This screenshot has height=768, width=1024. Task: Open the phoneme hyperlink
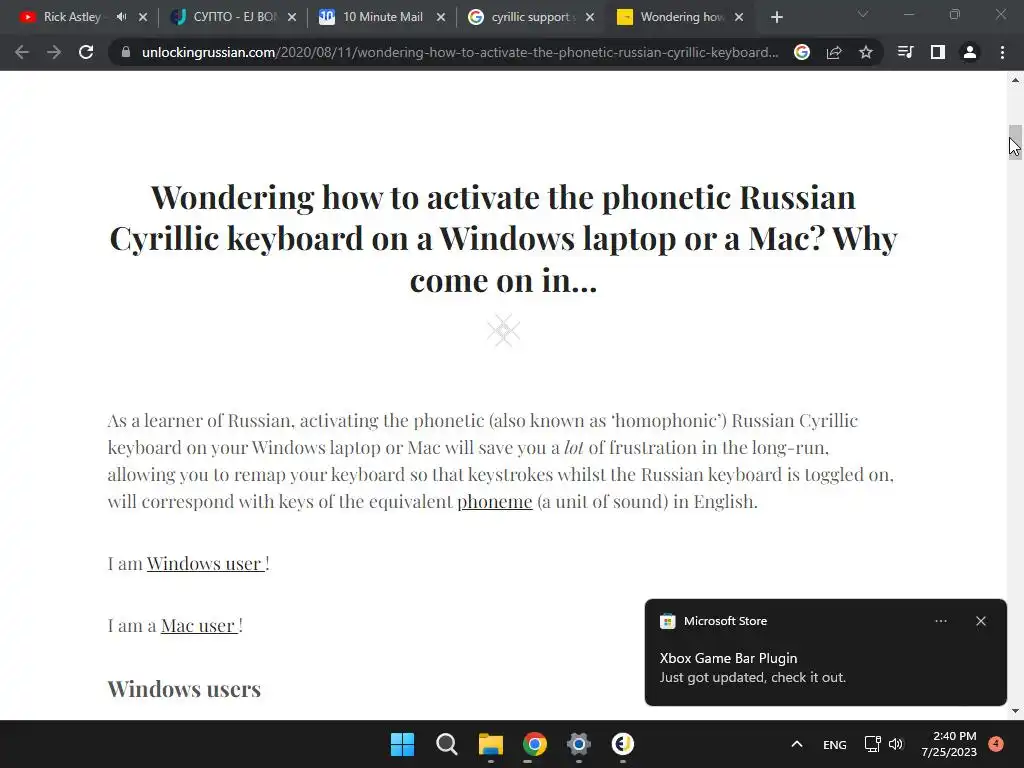pyautogui.click(x=495, y=502)
